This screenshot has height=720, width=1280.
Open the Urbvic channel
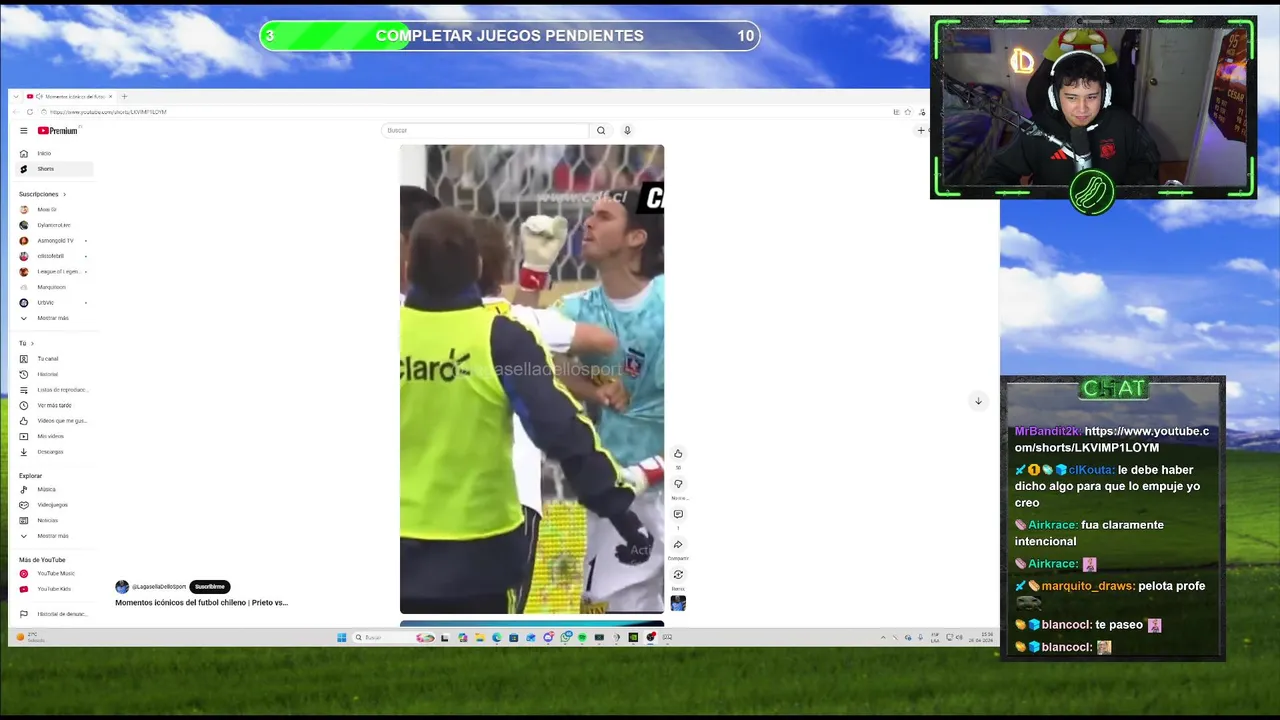click(55, 303)
